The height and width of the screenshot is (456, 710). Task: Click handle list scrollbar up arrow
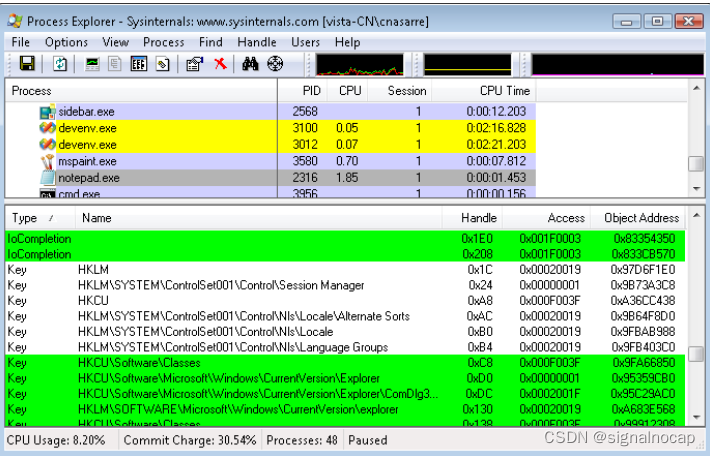click(x=696, y=216)
